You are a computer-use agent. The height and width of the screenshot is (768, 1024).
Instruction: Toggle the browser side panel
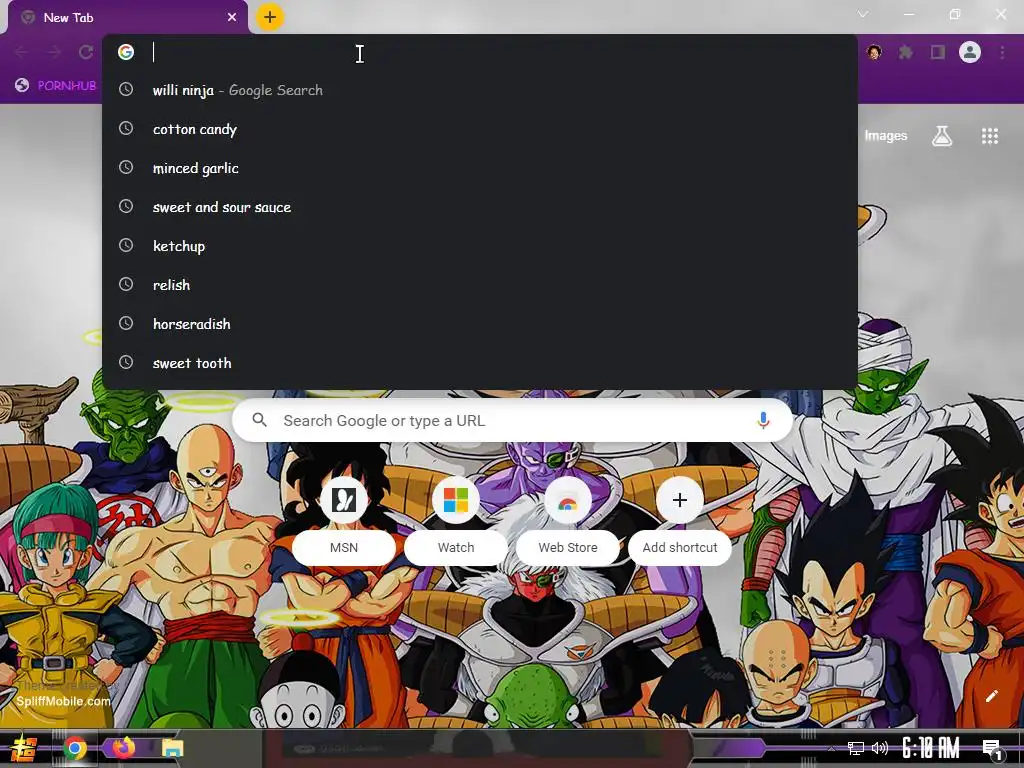point(938,52)
